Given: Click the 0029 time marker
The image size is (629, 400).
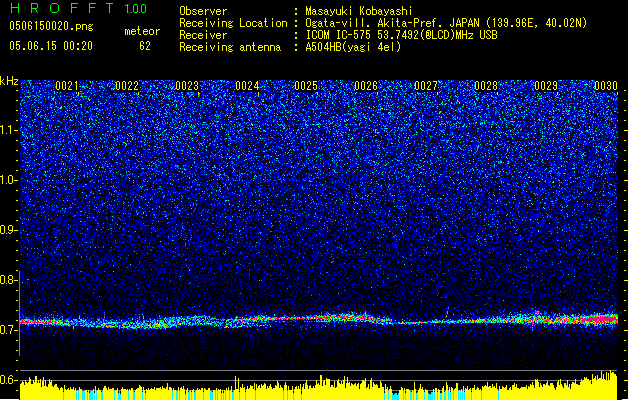Looking at the screenshot, I should click(x=546, y=86).
